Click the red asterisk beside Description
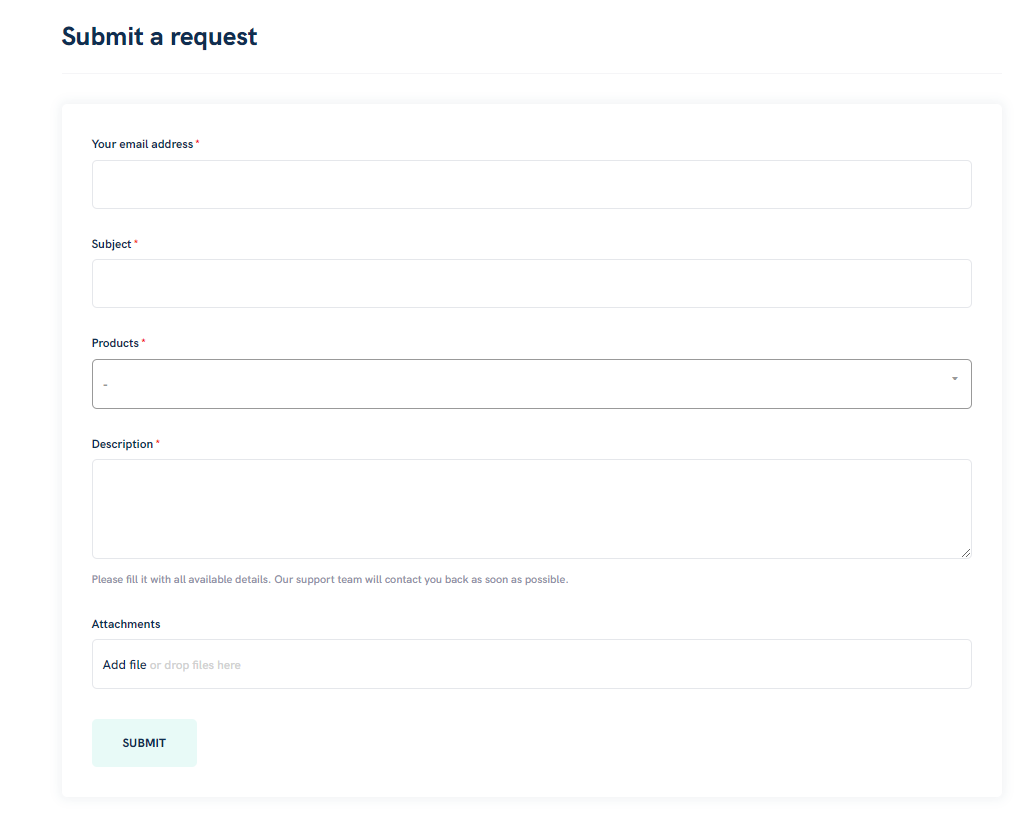 tap(157, 441)
